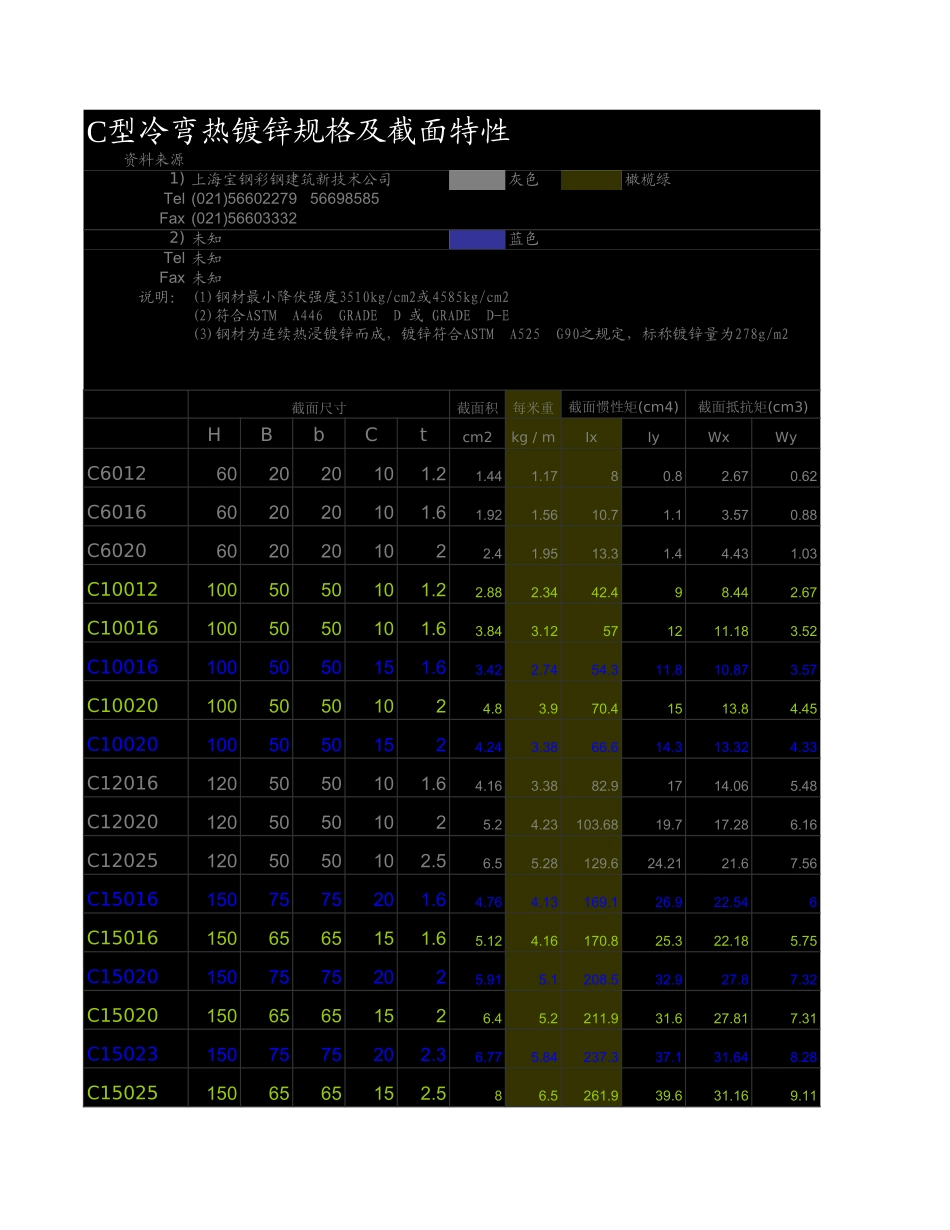The width and height of the screenshot is (950, 1230).
Task: Click the olive green color swatch
Action: [590, 180]
